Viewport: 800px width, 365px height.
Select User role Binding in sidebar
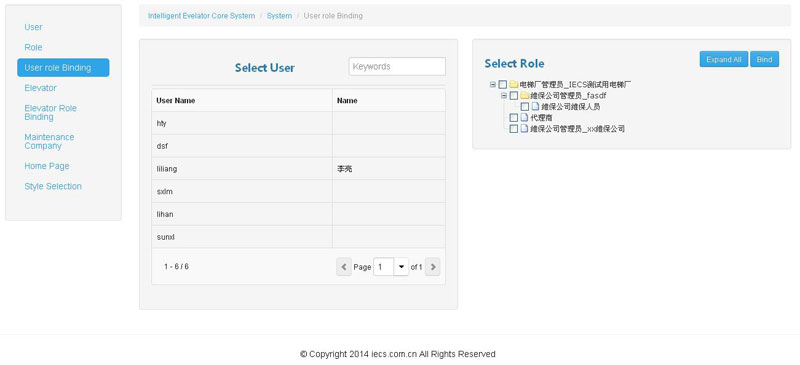(x=63, y=67)
